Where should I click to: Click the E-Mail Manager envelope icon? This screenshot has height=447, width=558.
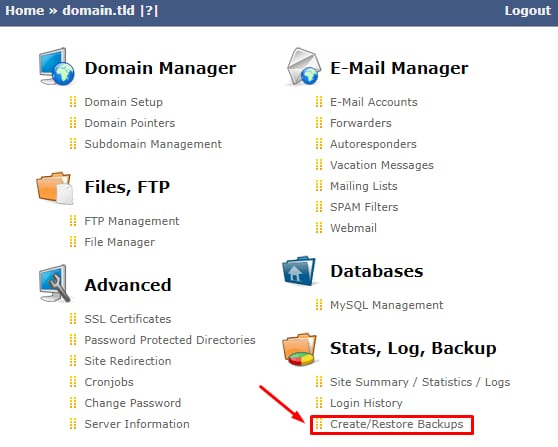coord(303,67)
